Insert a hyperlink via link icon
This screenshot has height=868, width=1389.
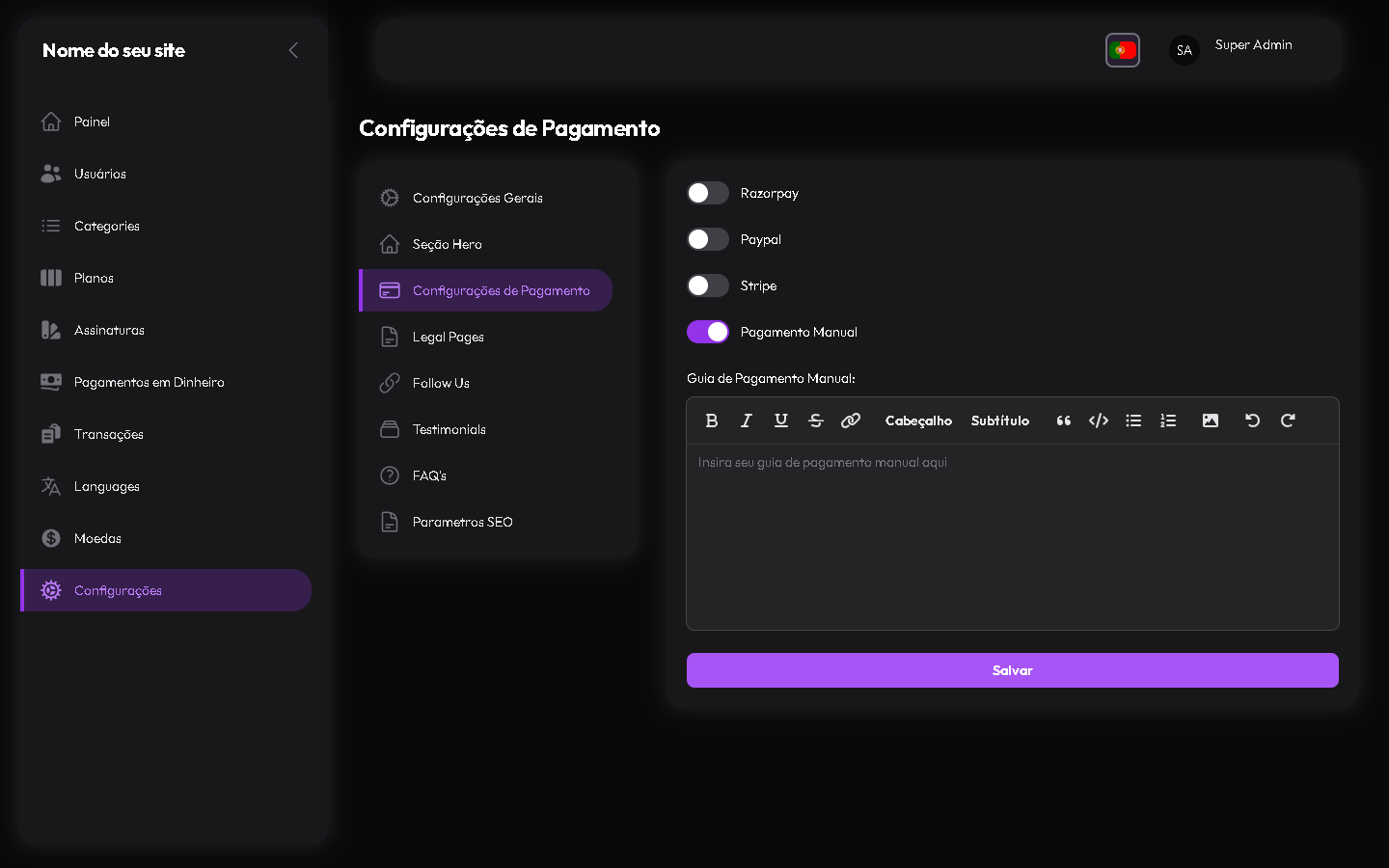point(851,420)
